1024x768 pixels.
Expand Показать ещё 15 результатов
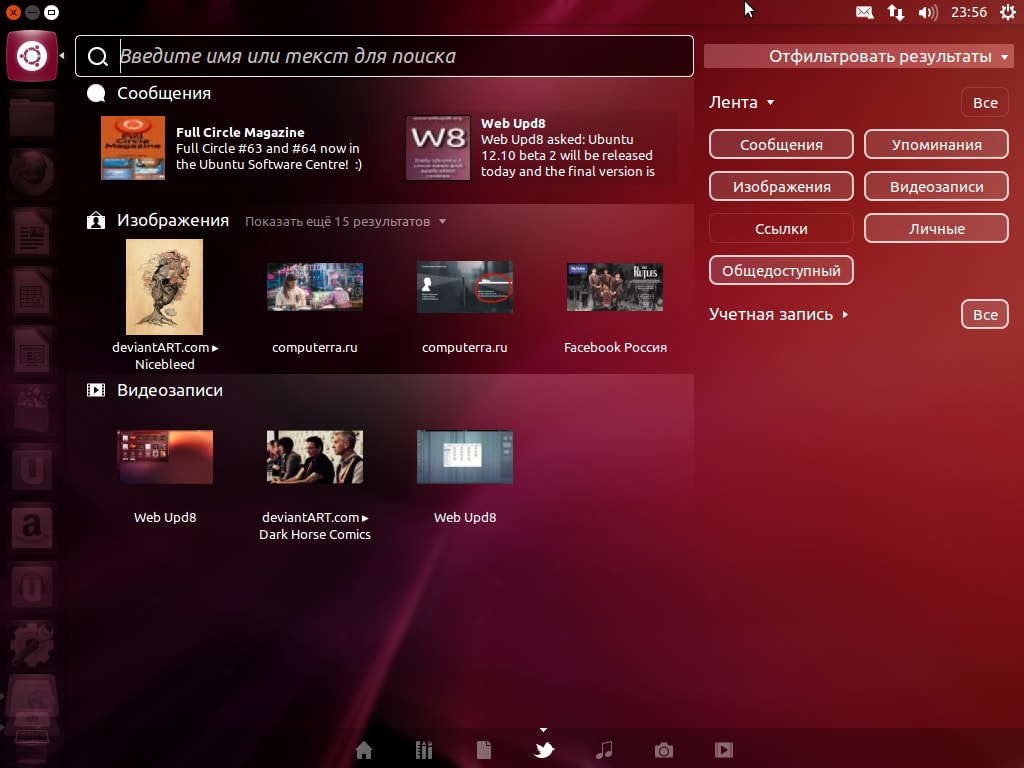click(x=345, y=221)
